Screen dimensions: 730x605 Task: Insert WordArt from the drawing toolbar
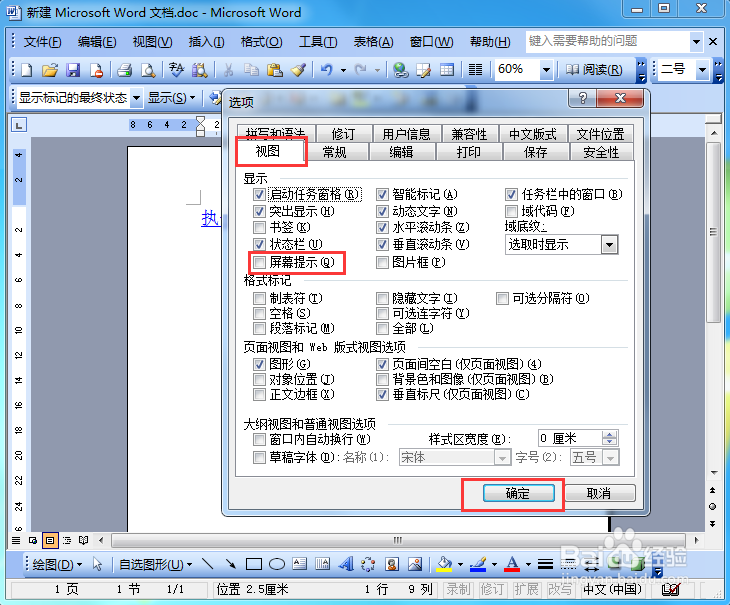pyautogui.click(x=346, y=565)
